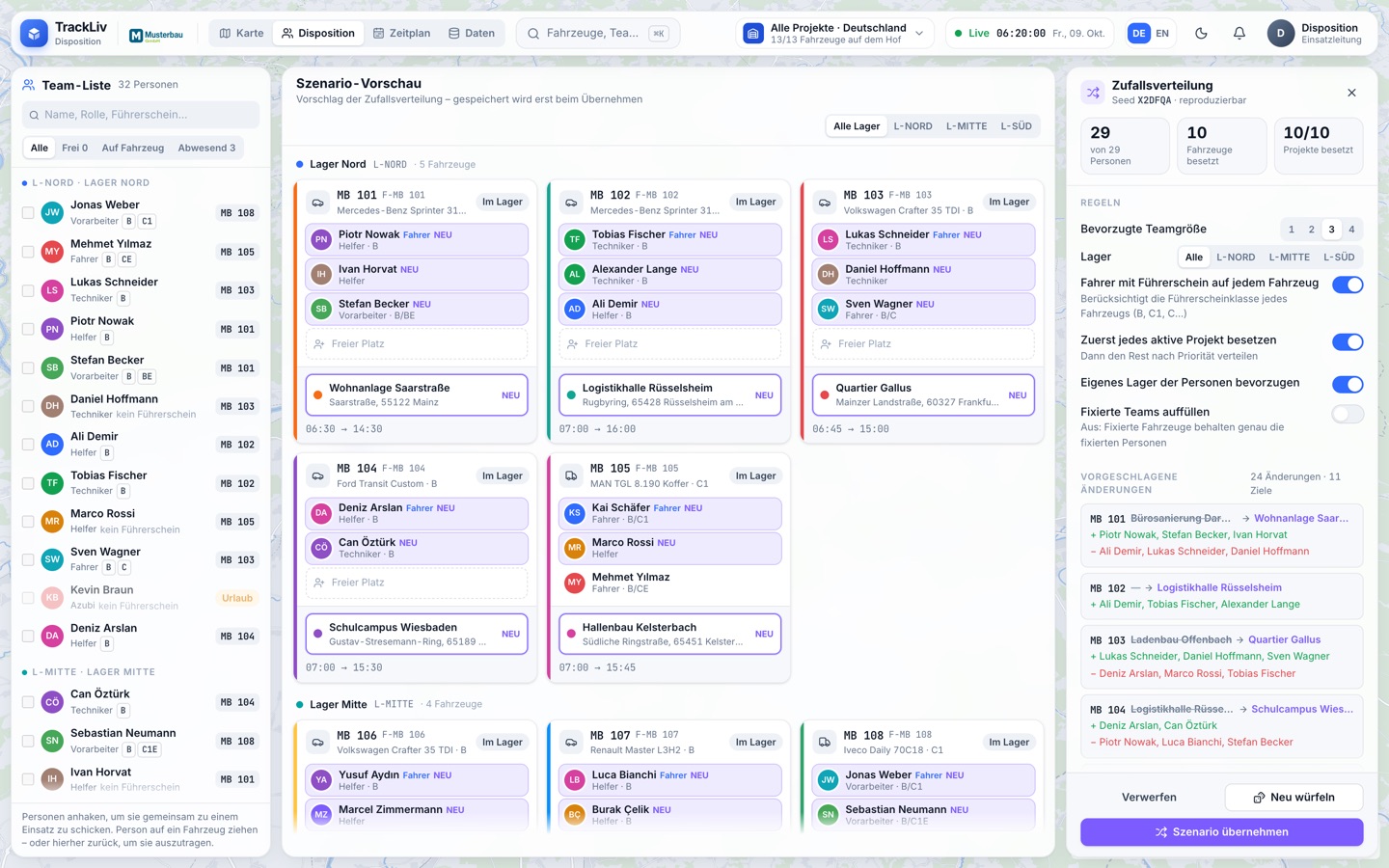Toggle Fahrer mit Führerschein auf jedem Fahrzeug
Viewport: 1389px width, 868px height.
coord(1348,285)
